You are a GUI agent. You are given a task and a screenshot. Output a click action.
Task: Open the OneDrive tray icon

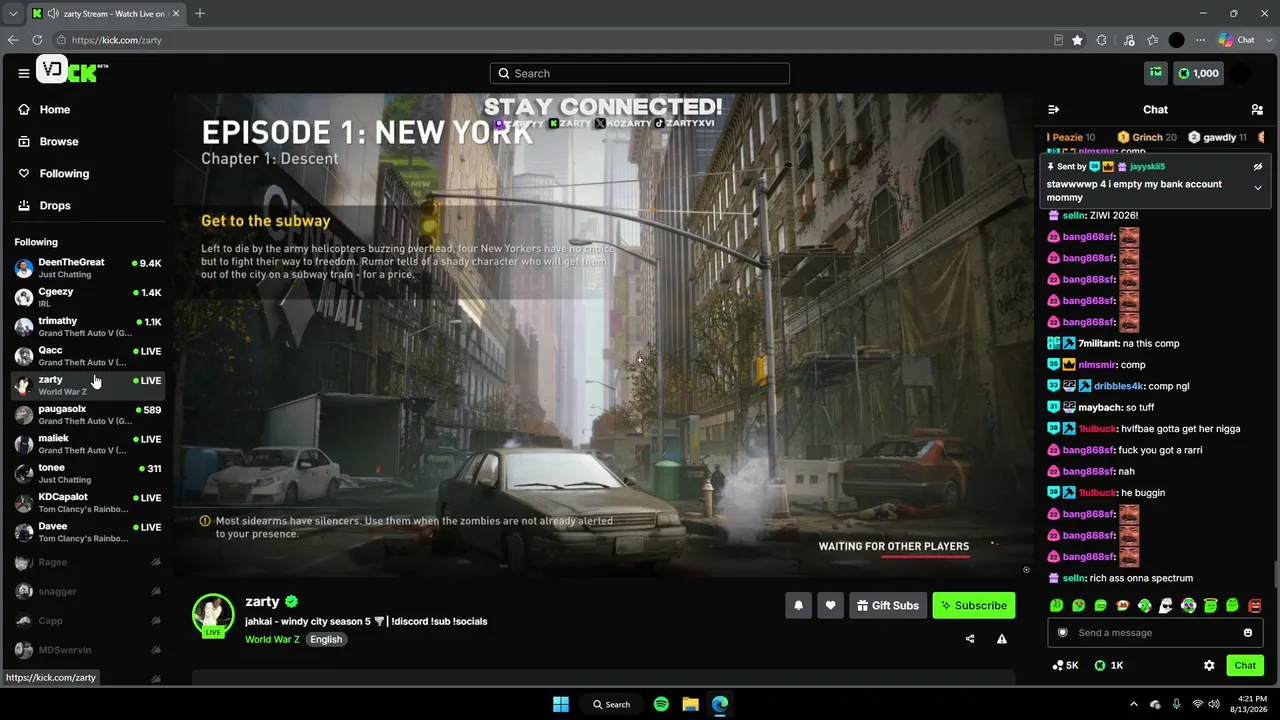tap(1155, 704)
